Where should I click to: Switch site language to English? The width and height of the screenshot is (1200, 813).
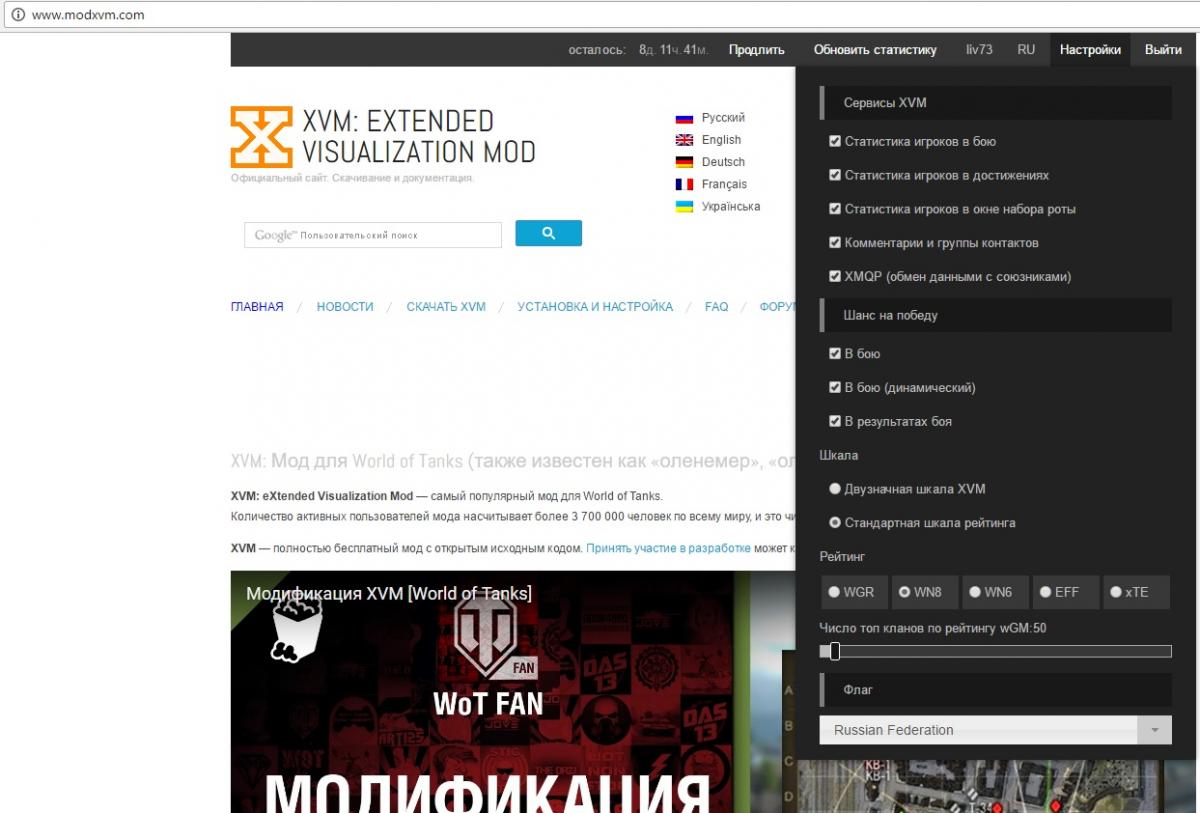pos(721,140)
